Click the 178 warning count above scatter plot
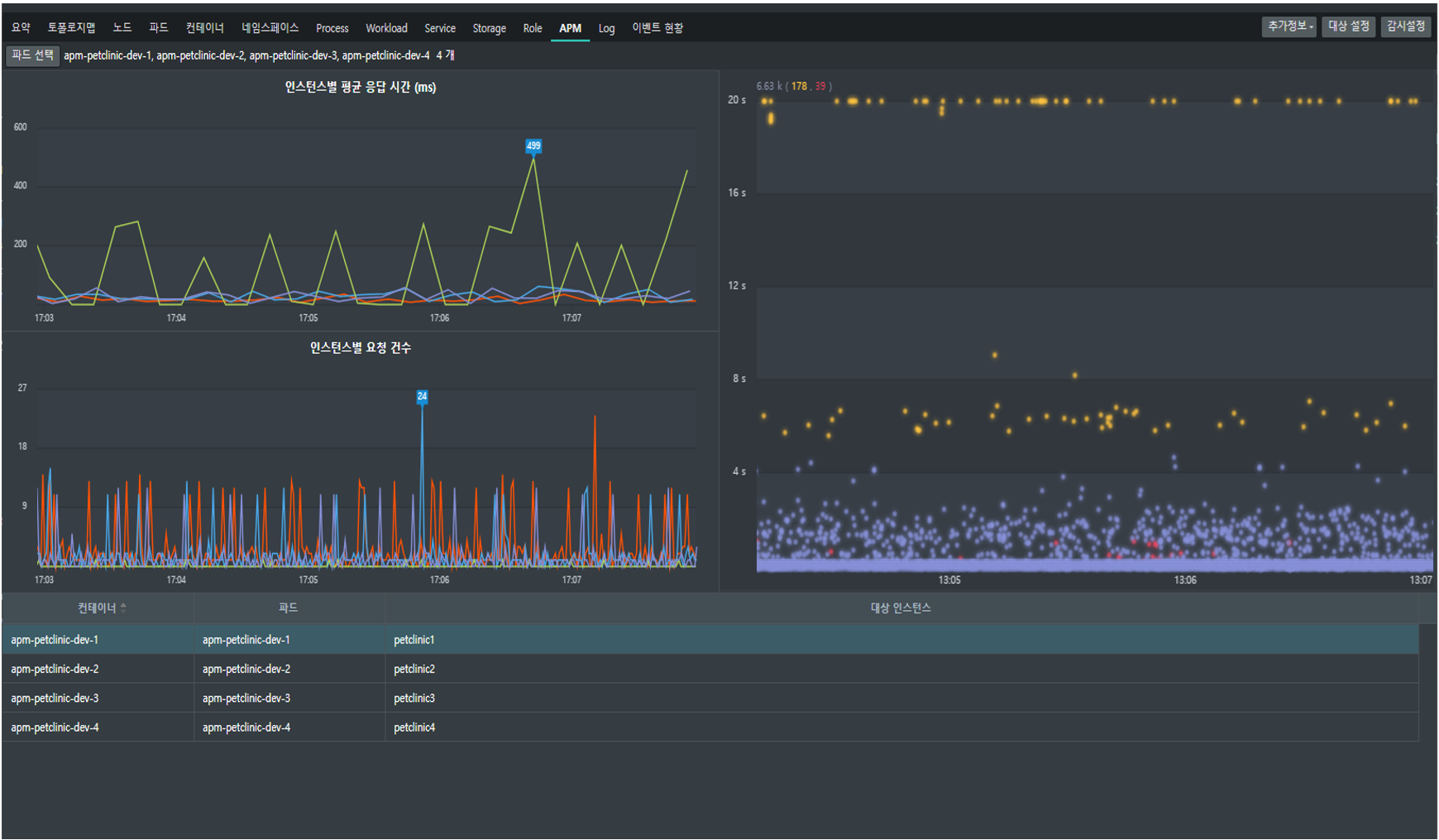 point(799,86)
